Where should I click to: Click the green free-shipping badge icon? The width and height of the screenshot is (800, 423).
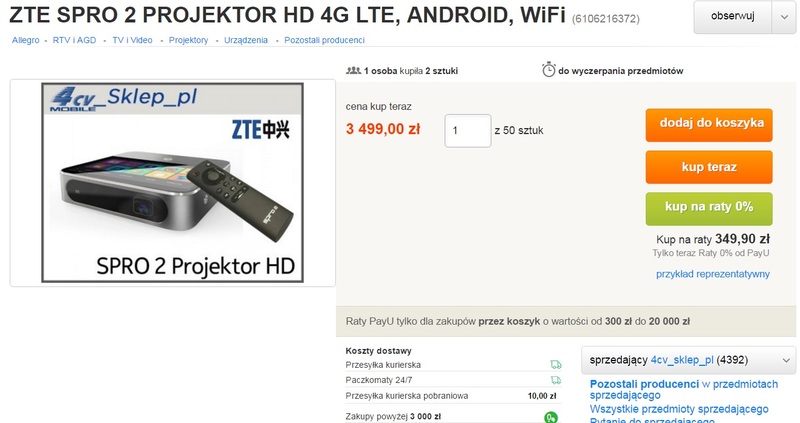coord(551,417)
